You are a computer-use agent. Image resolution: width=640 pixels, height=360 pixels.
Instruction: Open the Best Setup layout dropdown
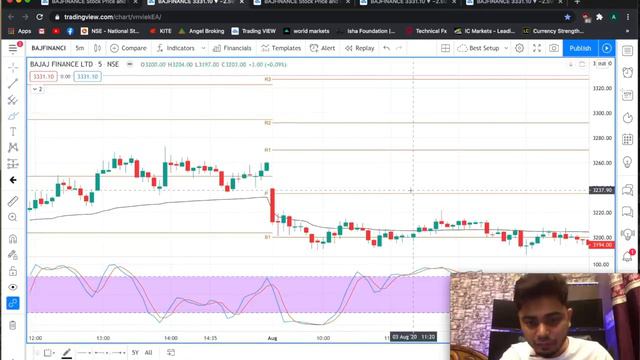tap(483, 48)
